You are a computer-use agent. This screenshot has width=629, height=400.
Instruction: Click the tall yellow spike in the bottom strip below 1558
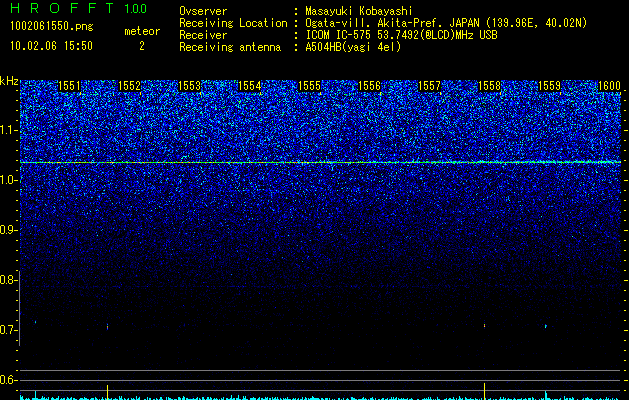point(485,391)
